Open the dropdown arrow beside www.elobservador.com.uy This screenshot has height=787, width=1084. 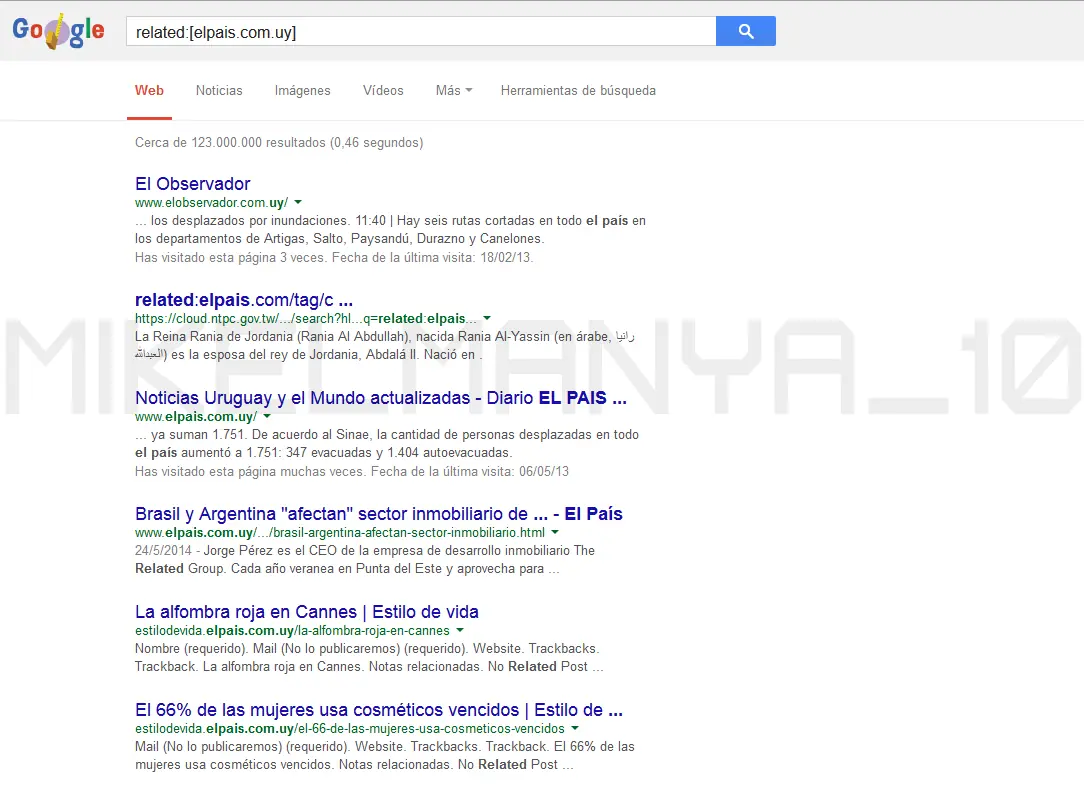coord(296,202)
